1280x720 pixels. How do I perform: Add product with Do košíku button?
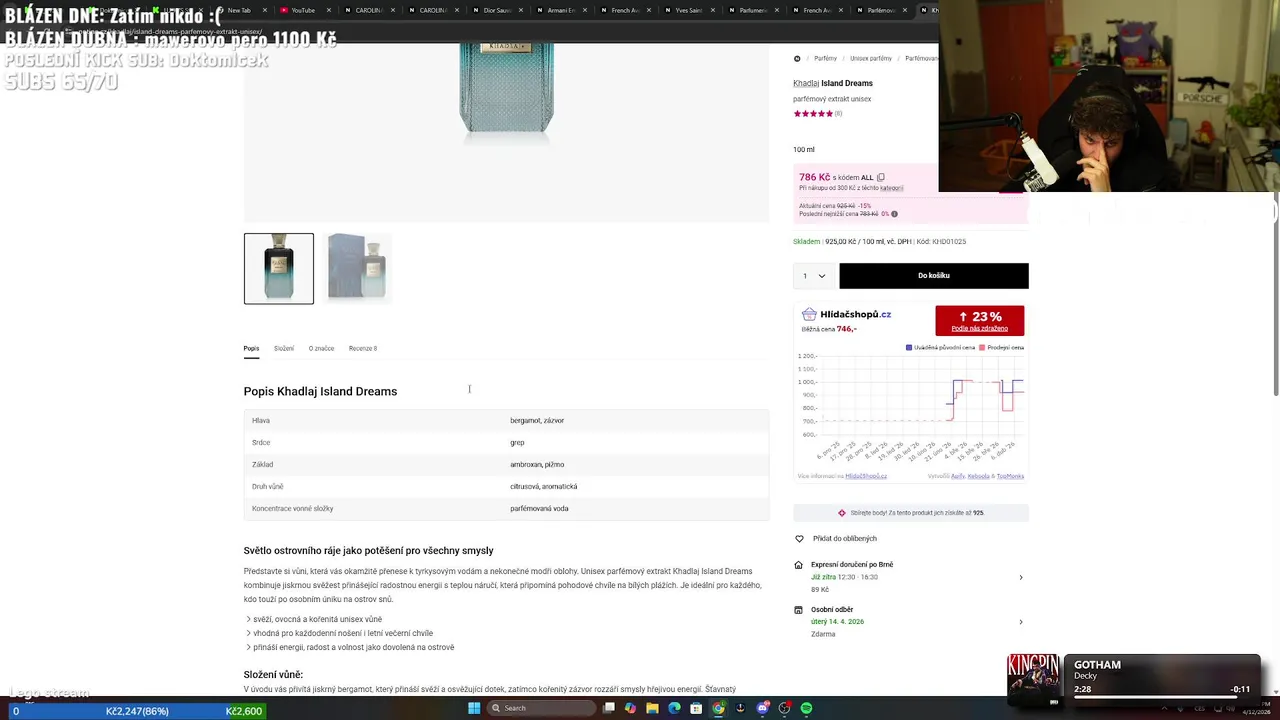934,276
